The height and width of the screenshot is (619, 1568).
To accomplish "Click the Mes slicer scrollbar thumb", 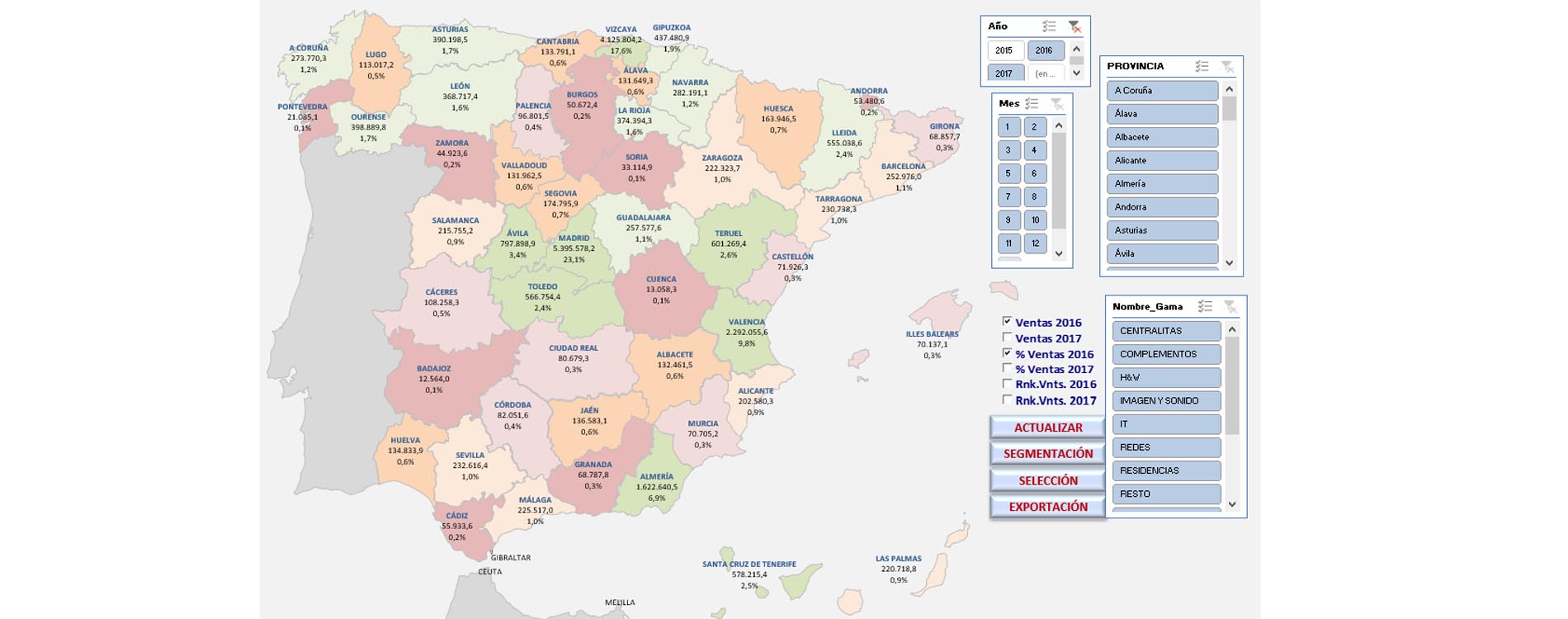I will (1059, 180).
